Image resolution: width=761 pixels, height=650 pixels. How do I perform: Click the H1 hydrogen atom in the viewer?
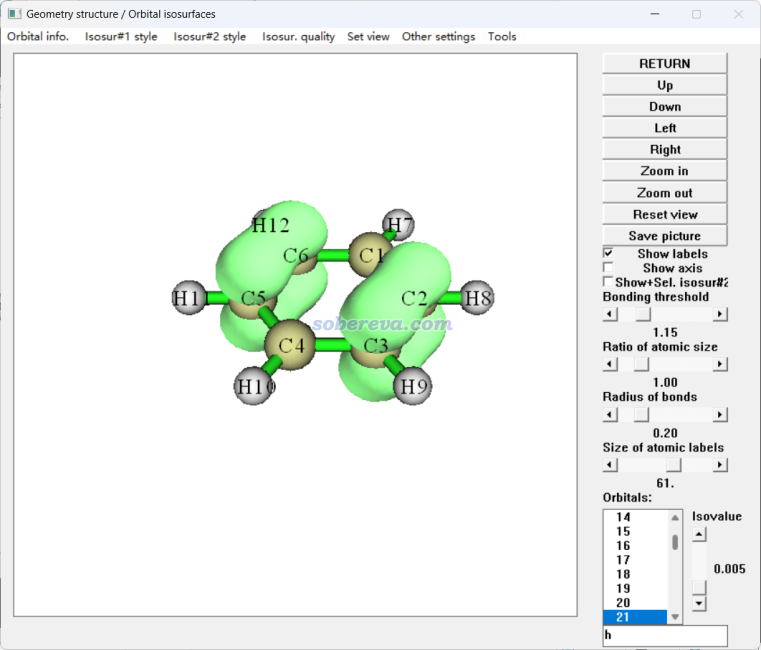[x=189, y=298]
